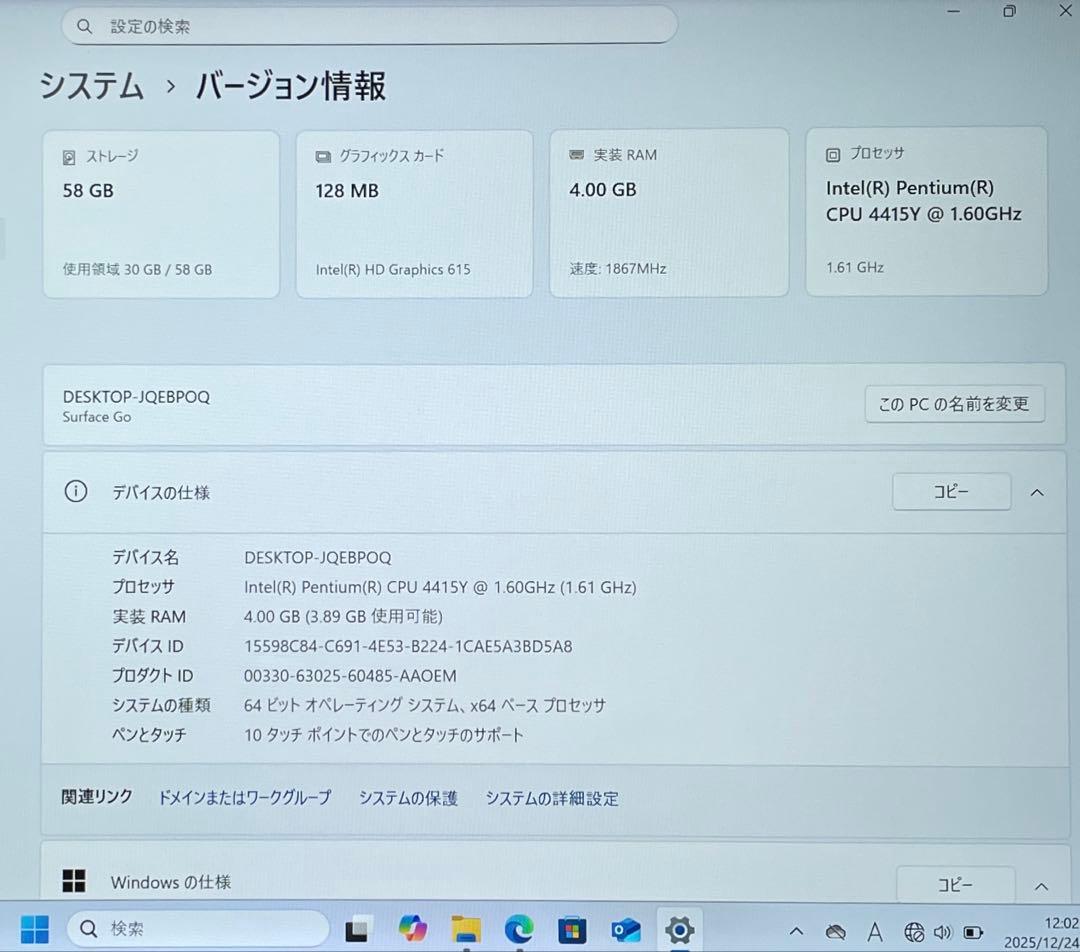The height and width of the screenshot is (952, 1080).
Task: Check battery status in the system tray
Action: pos(970,929)
